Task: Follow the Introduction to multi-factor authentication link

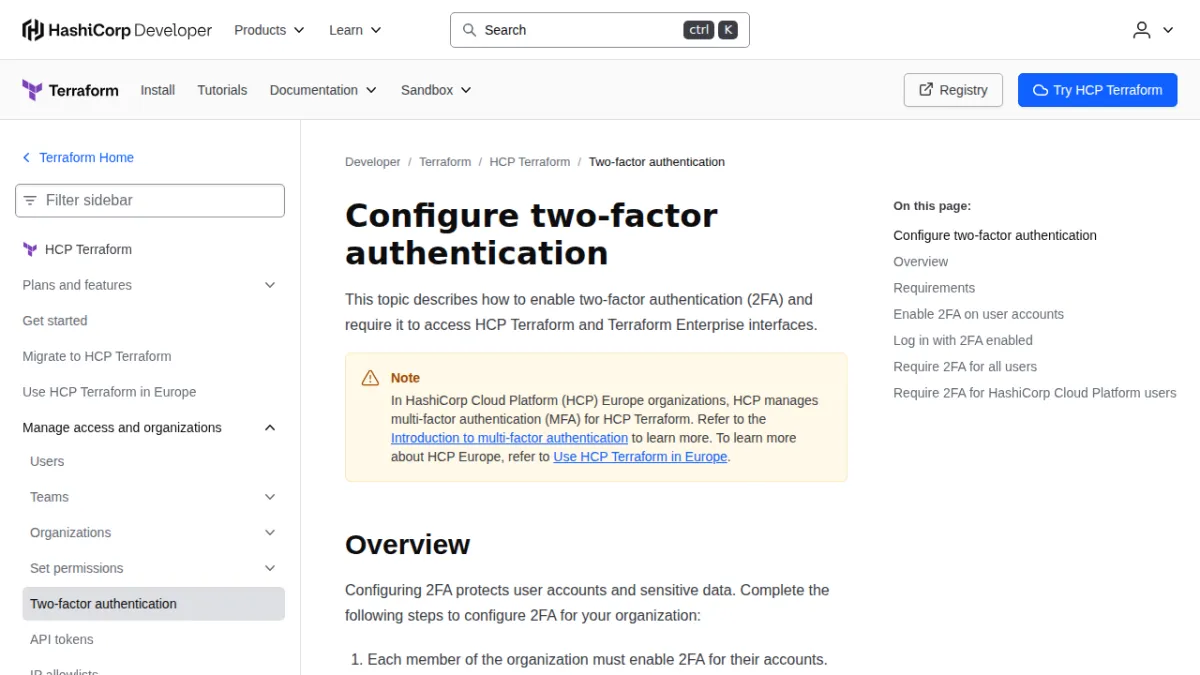Action: [x=509, y=438]
